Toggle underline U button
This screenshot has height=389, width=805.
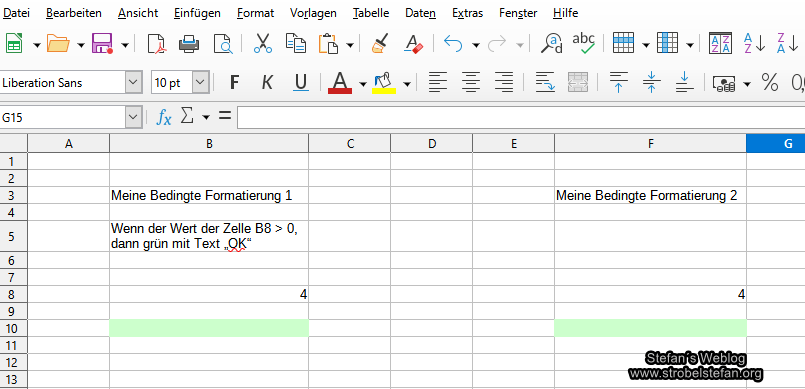301,82
